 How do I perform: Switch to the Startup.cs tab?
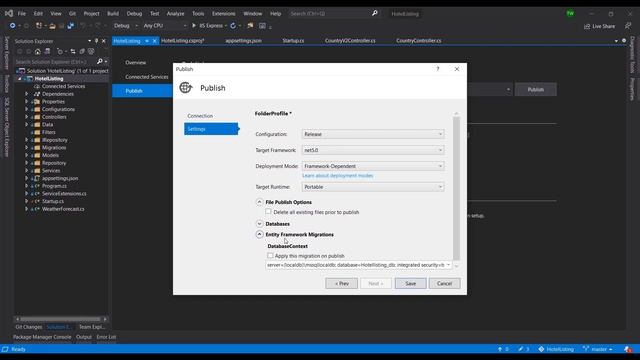293,41
